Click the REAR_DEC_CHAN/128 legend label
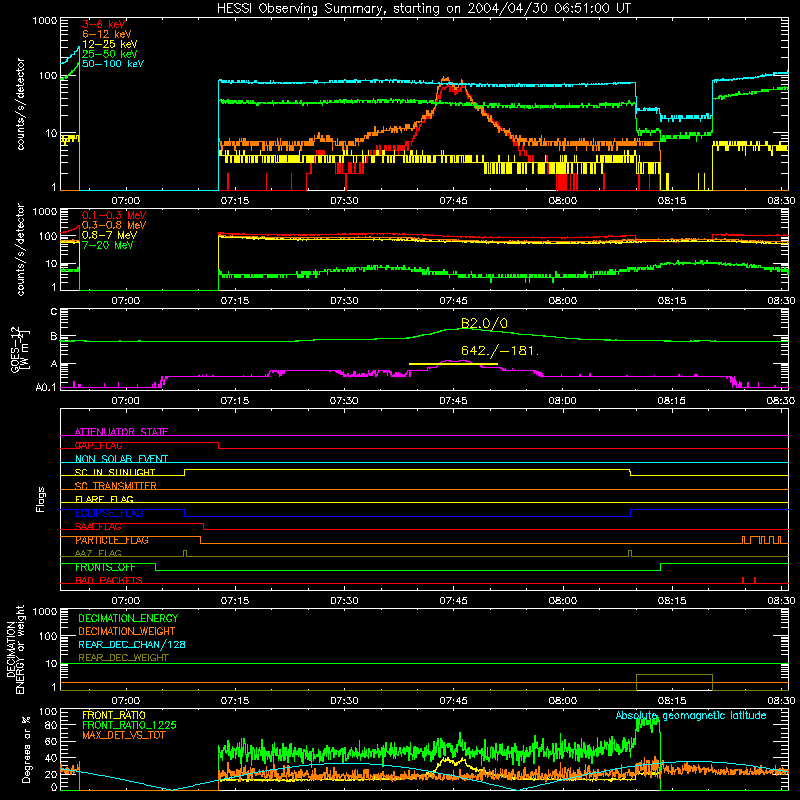This screenshot has width=800, height=800. [x=132, y=644]
